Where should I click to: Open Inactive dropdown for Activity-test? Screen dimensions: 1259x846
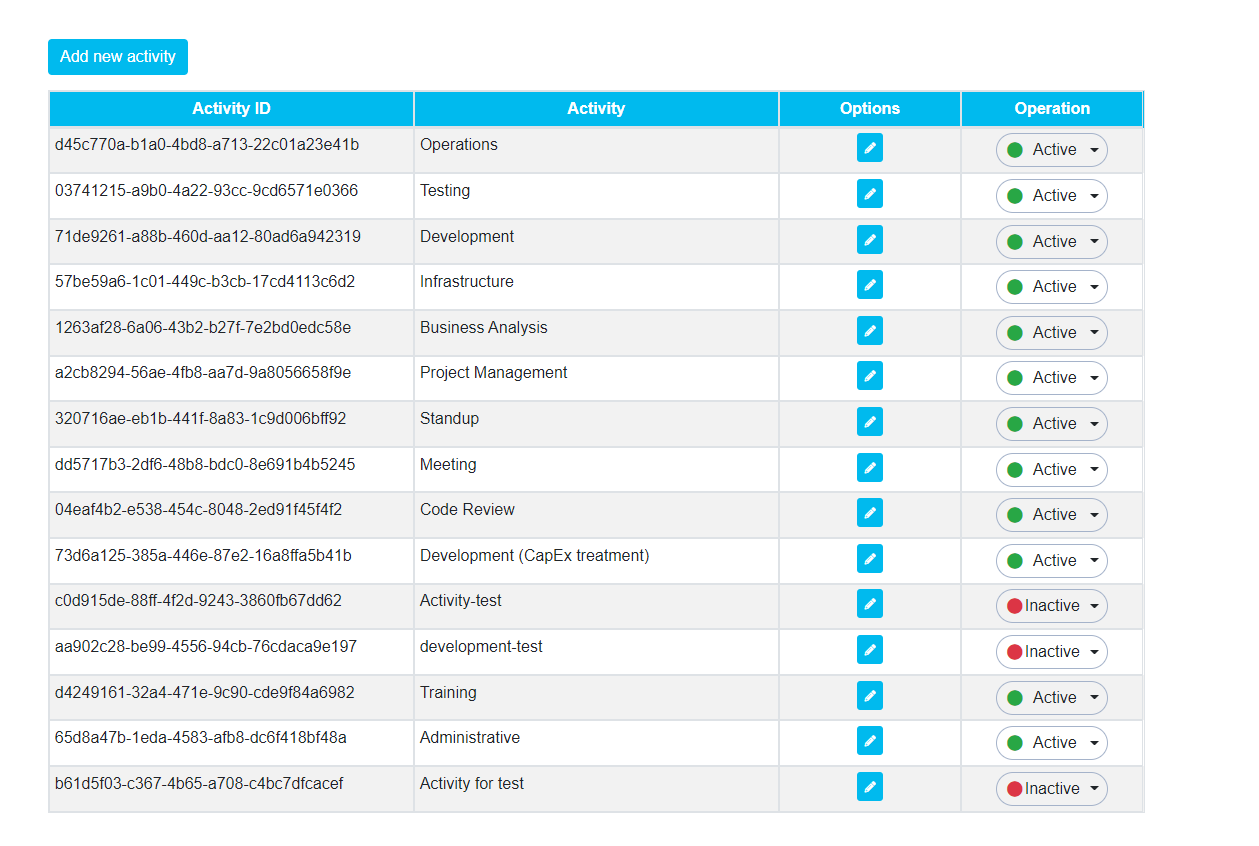(1052, 606)
